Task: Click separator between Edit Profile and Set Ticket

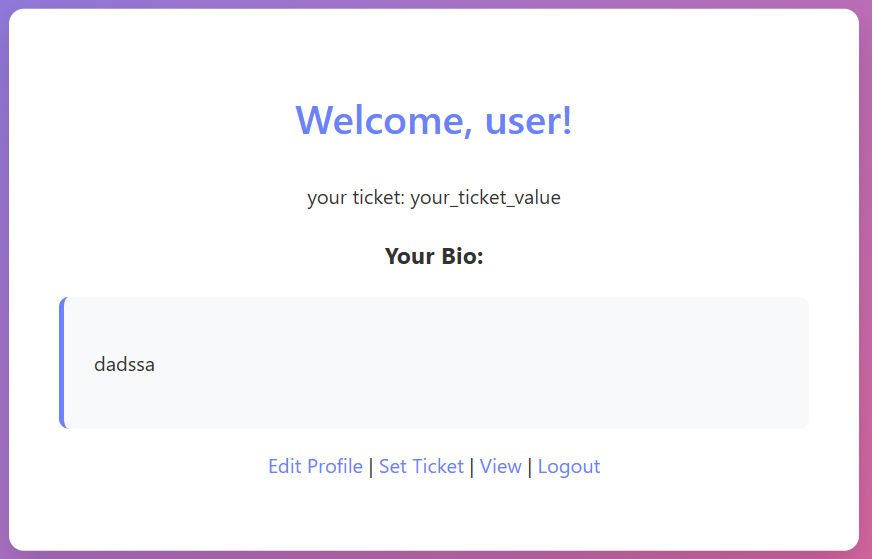Action: [371, 467]
